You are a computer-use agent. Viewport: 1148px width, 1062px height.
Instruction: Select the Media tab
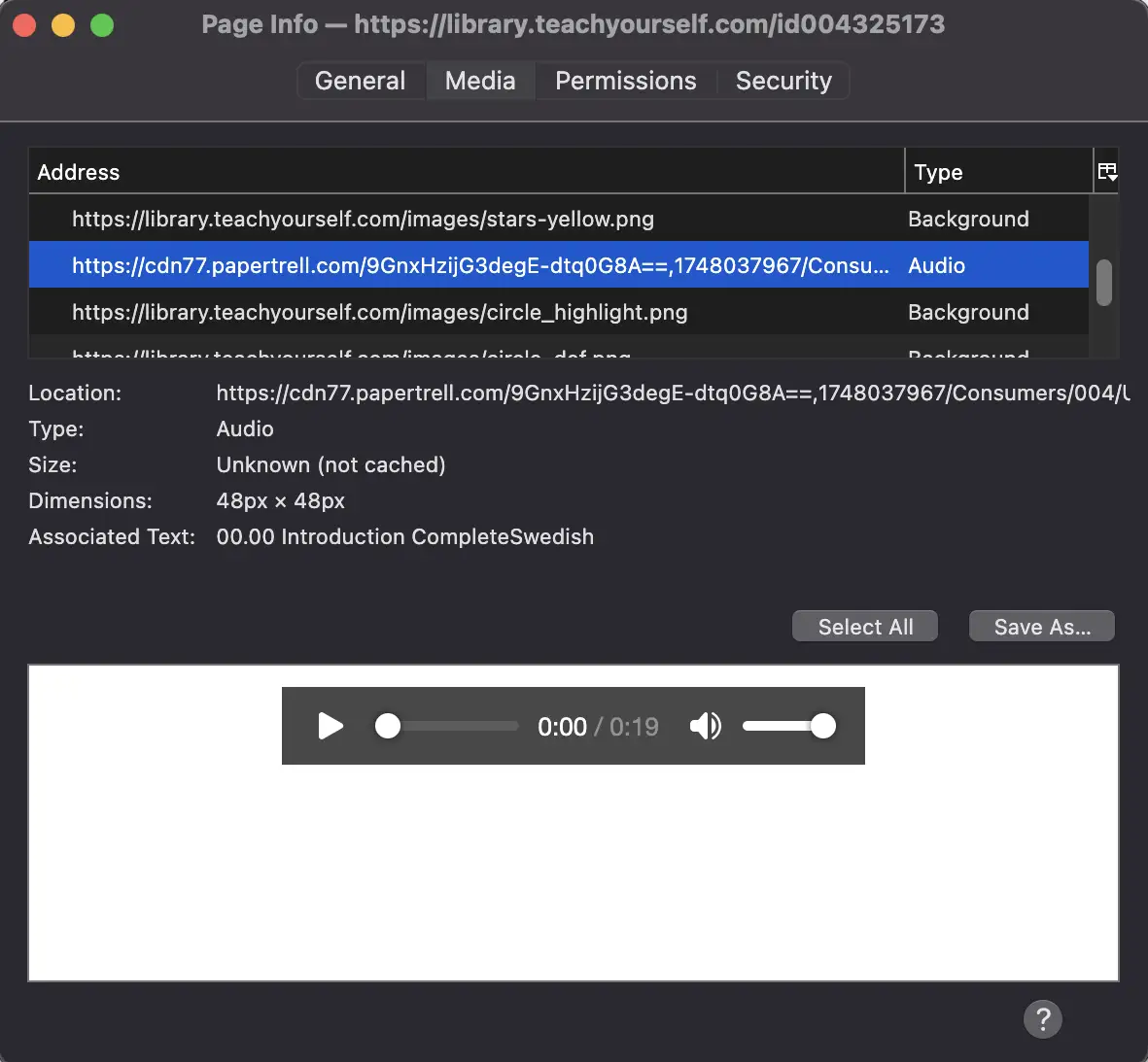[x=480, y=81]
